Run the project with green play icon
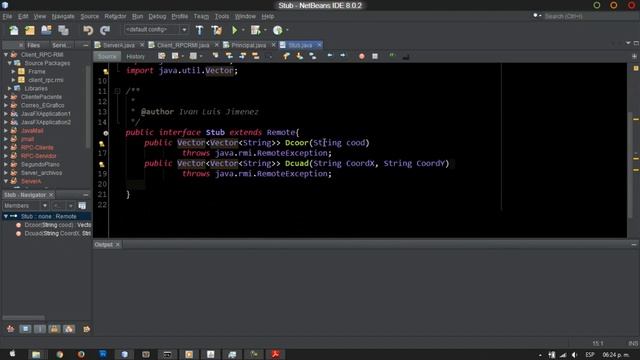 [234, 30]
